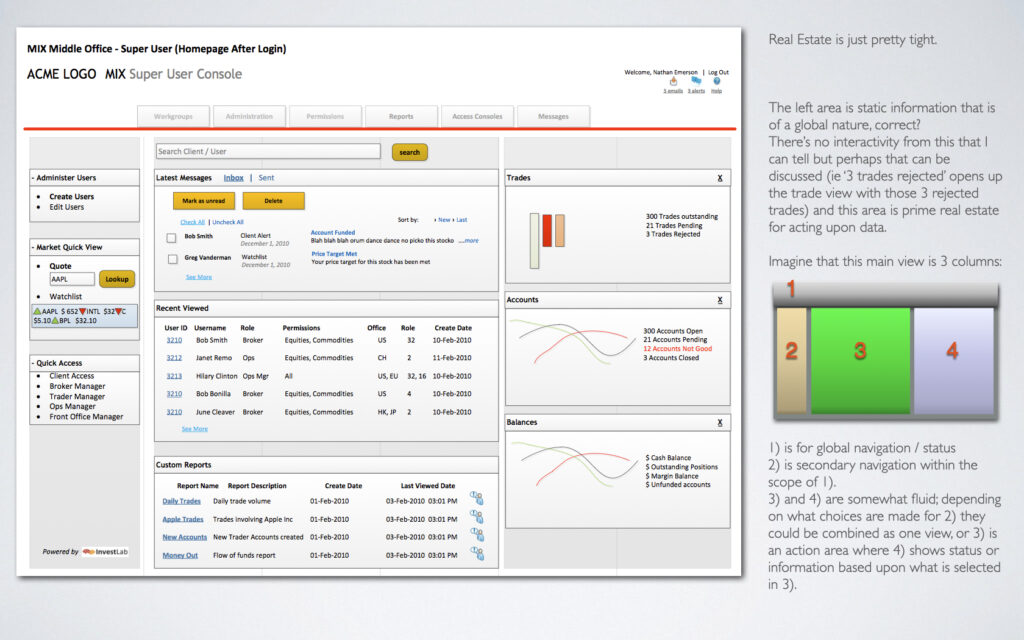
Task: Click Check All in Latest Messages
Action: [x=192, y=222]
